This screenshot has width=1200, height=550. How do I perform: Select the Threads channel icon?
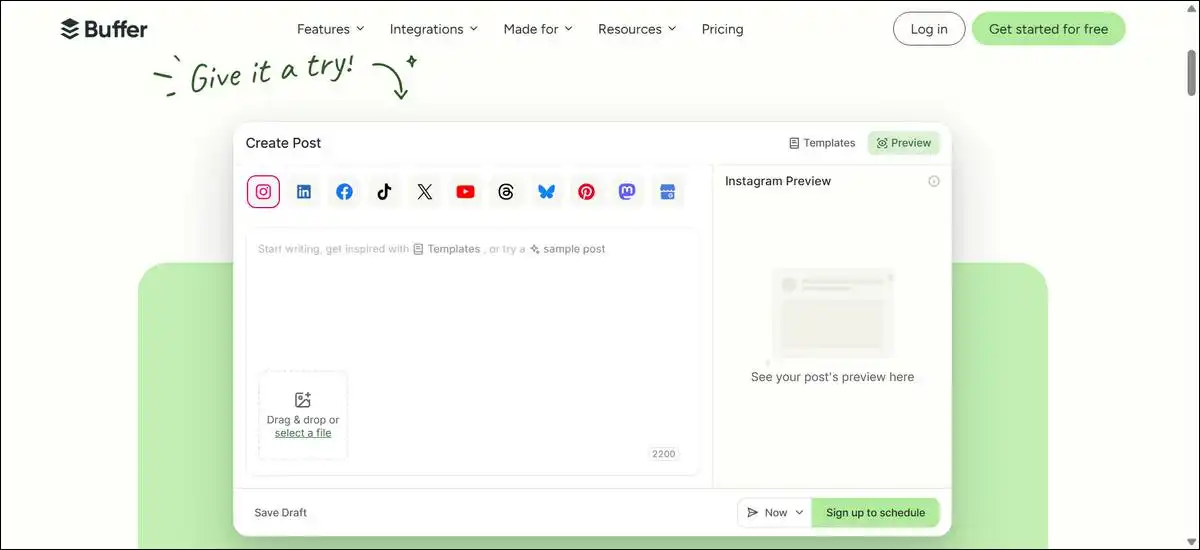pyautogui.click(x=506, y=192)
